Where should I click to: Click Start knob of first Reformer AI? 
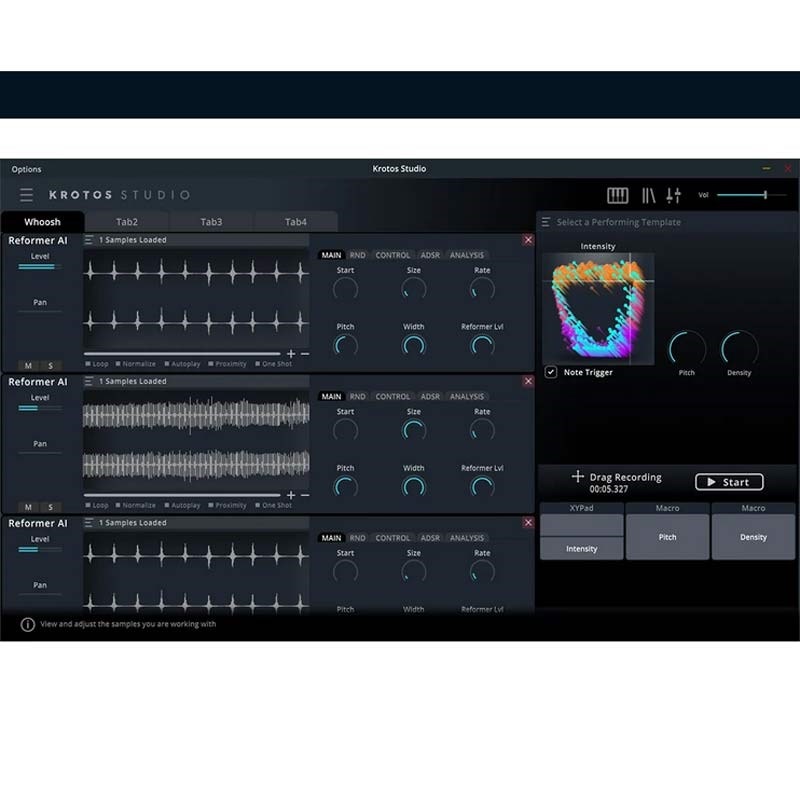coord(345,289)
